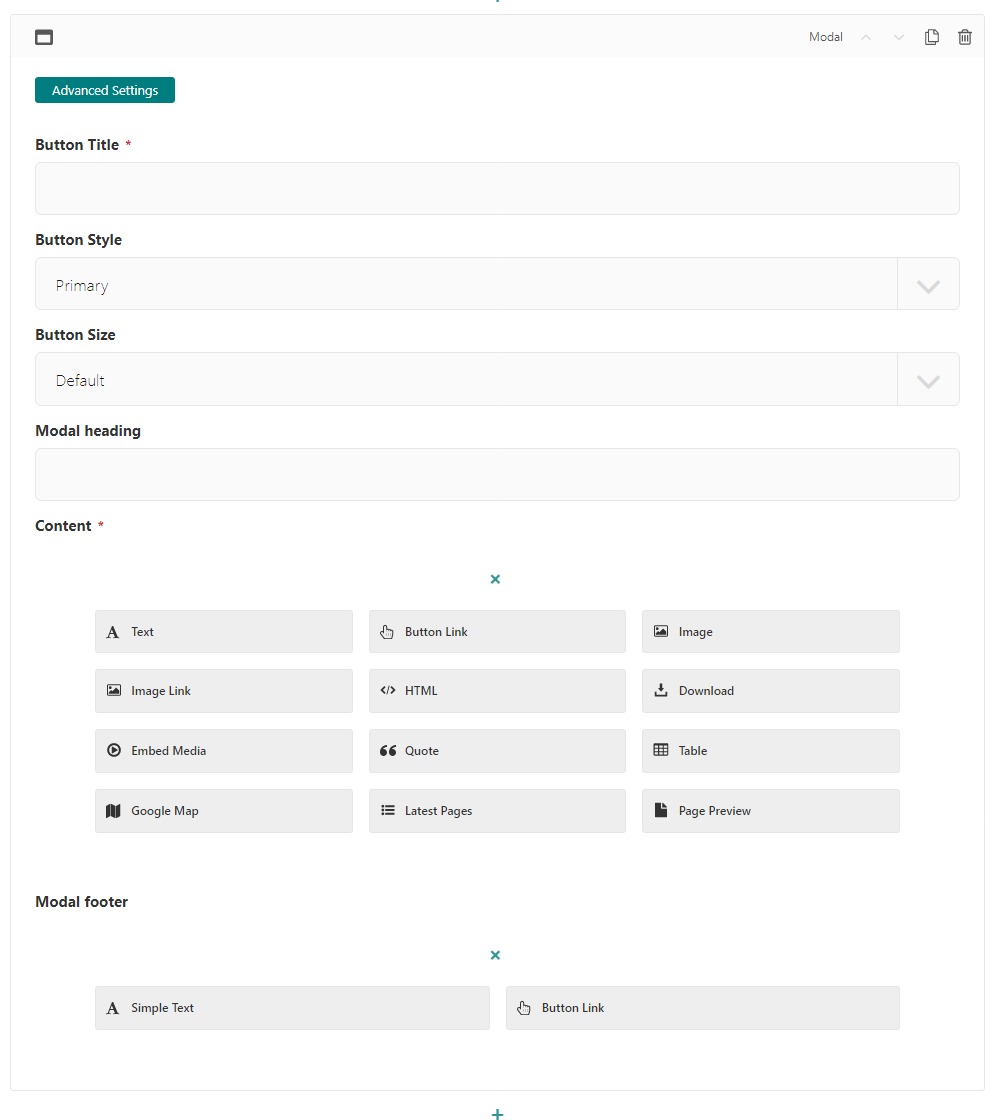Screen dimensions: 999x1120
Task: Click into the Modal heading field
Action: click(497, 475)
